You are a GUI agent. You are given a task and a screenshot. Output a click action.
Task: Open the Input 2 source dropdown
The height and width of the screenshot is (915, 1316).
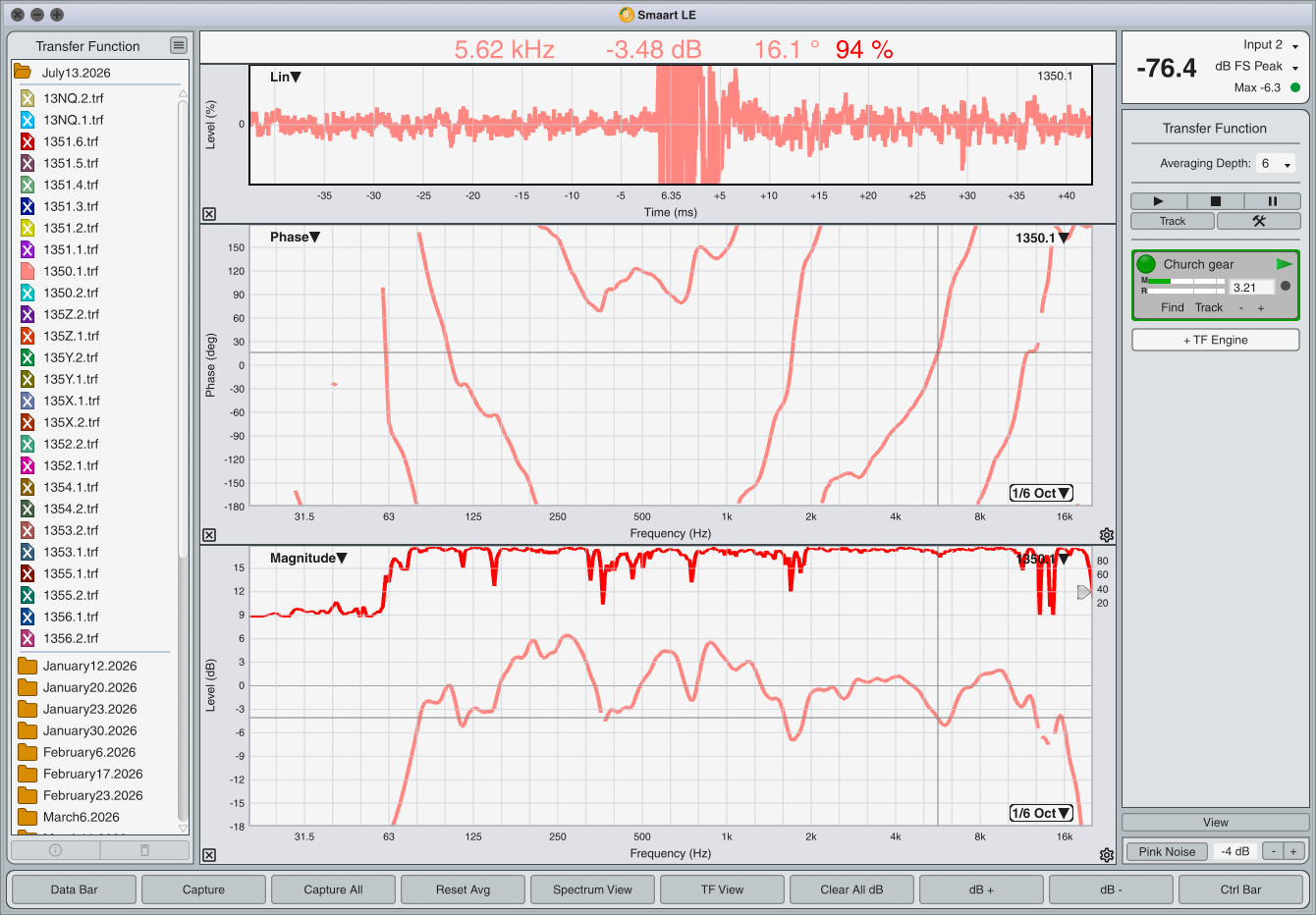coord(1271,45)
